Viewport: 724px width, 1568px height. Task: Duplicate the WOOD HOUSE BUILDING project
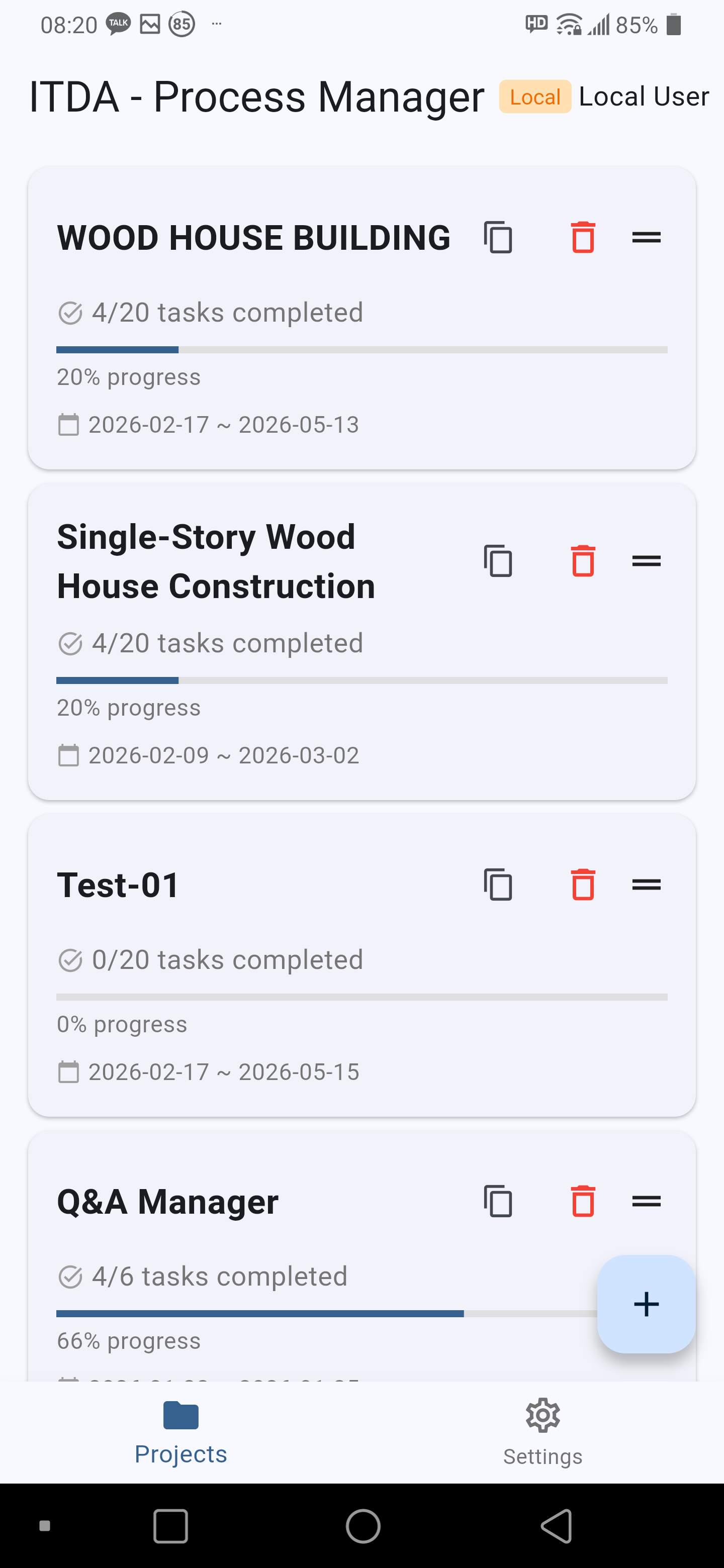(498, 238)
